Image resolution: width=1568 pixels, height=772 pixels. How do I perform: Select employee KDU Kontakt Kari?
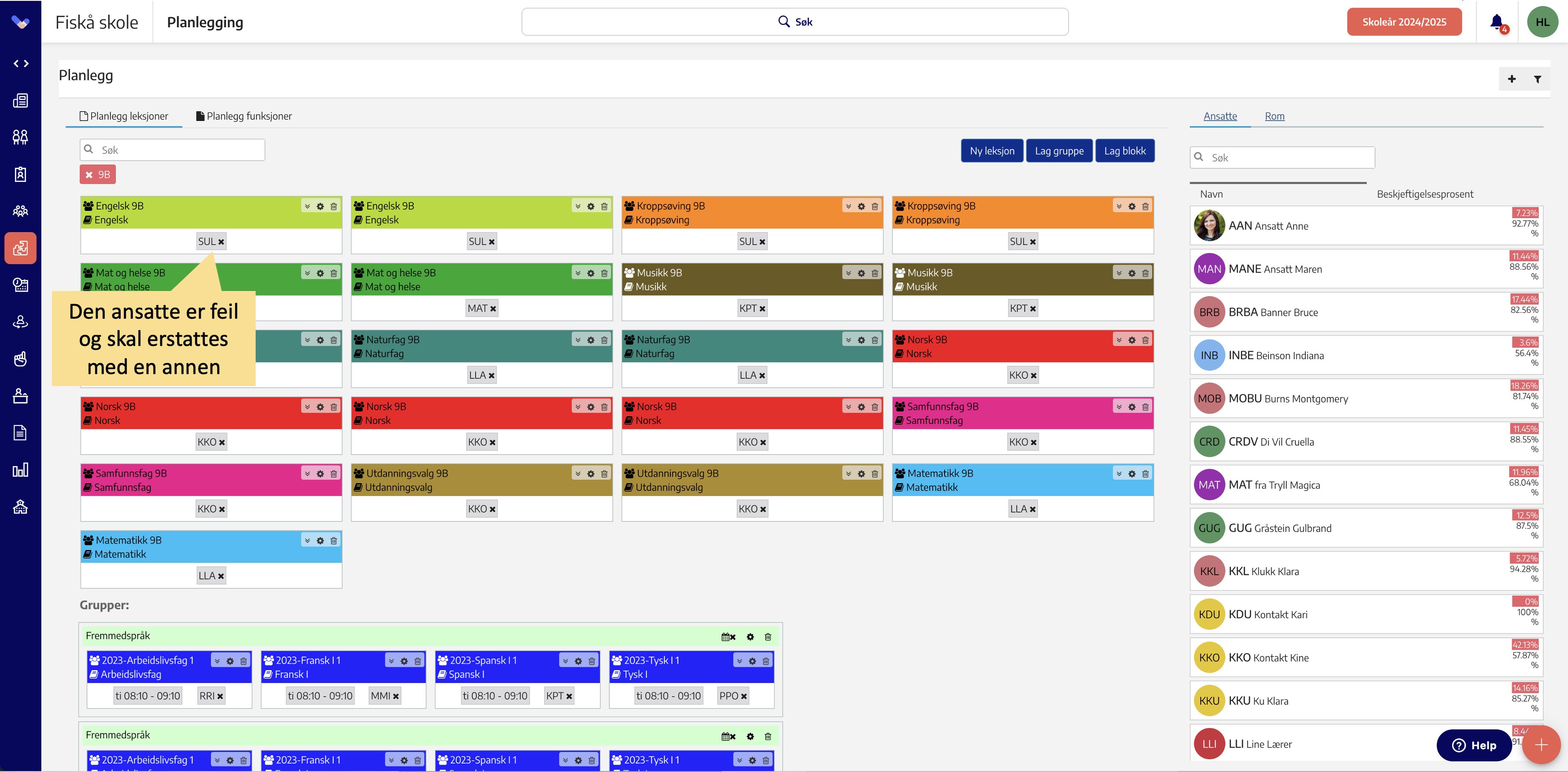pos(1366,614)
